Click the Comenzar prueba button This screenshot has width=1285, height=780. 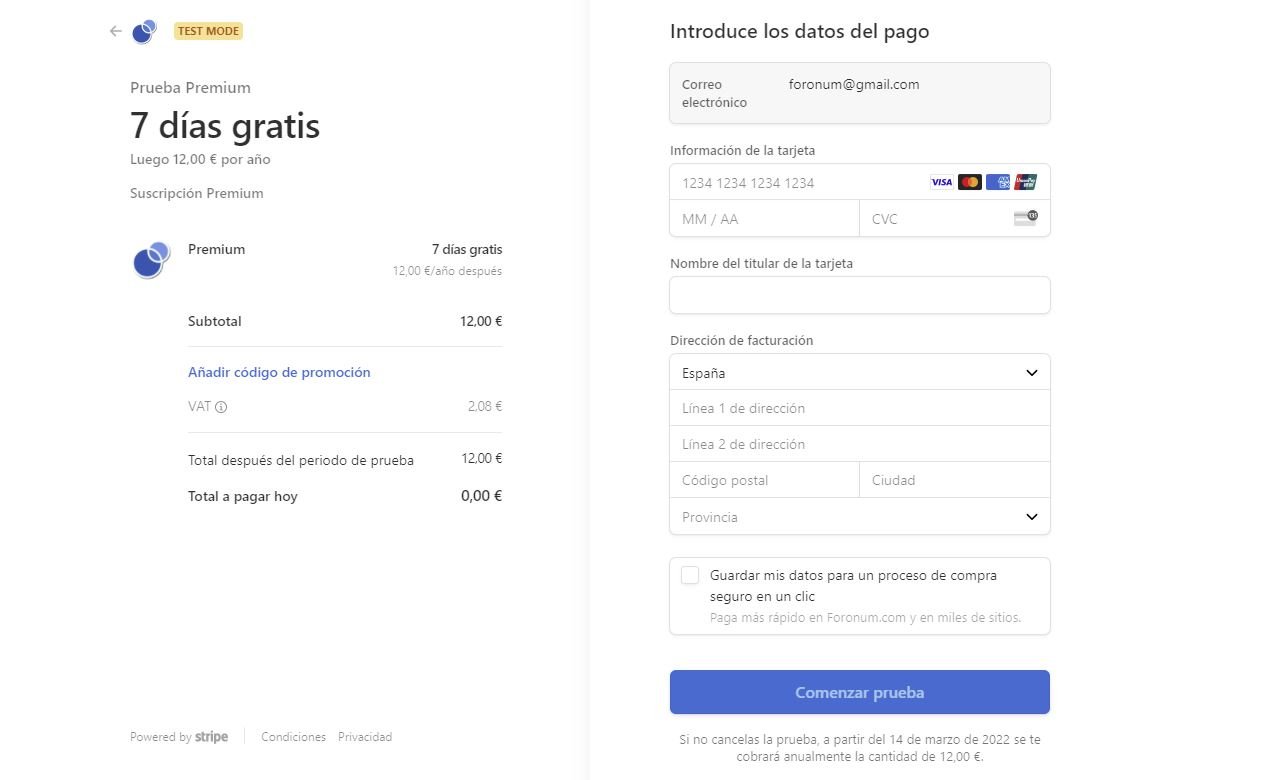tap(860, 692)
